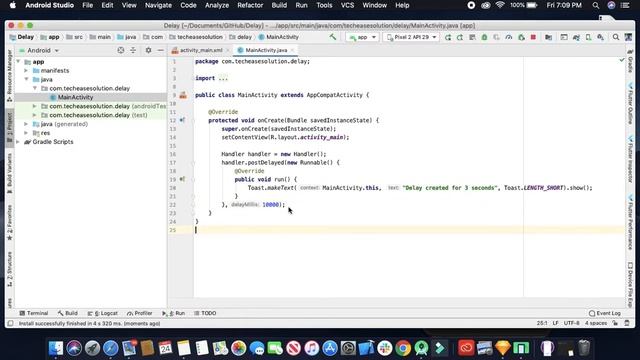Click gutter override icon on line 12

[x=182, y=120]
